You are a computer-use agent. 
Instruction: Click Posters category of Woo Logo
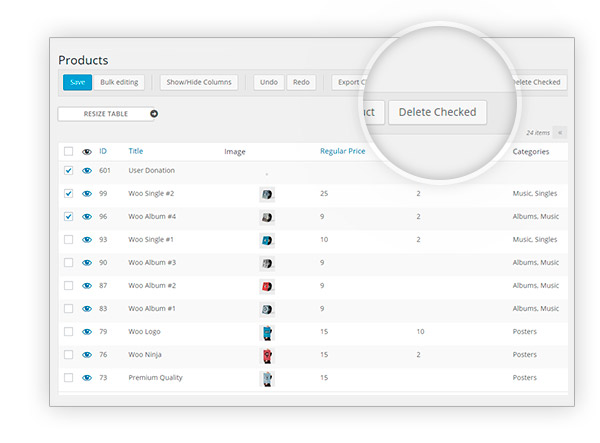[525, 331]
